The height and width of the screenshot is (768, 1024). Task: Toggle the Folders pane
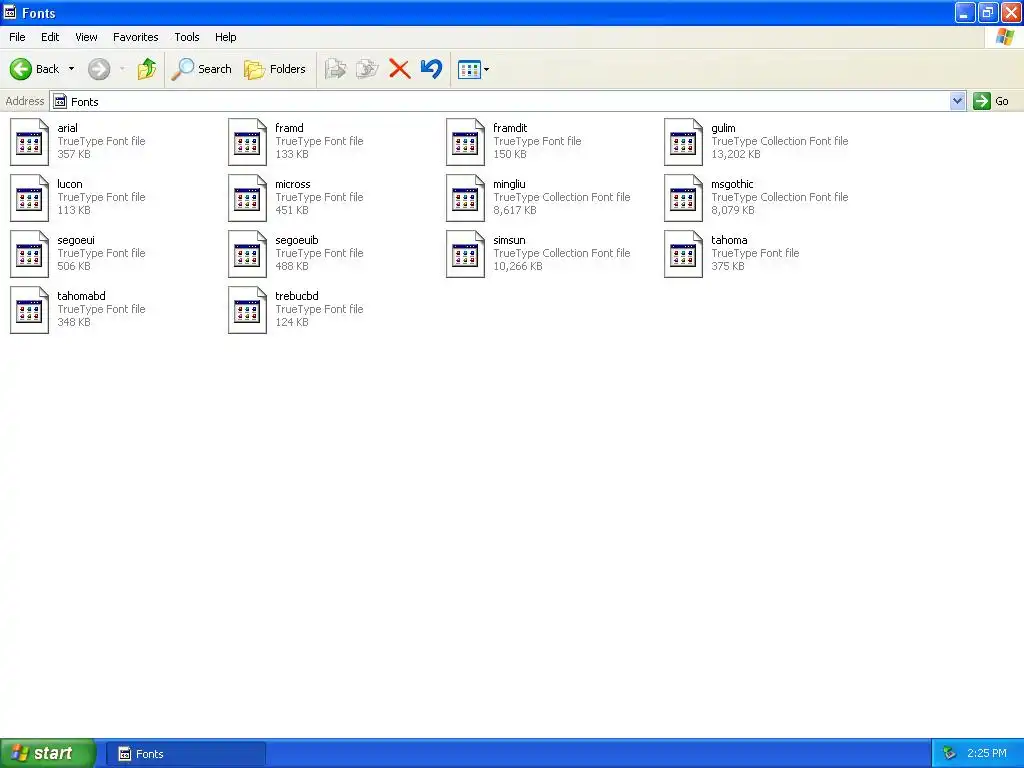(x=275, y=69)
